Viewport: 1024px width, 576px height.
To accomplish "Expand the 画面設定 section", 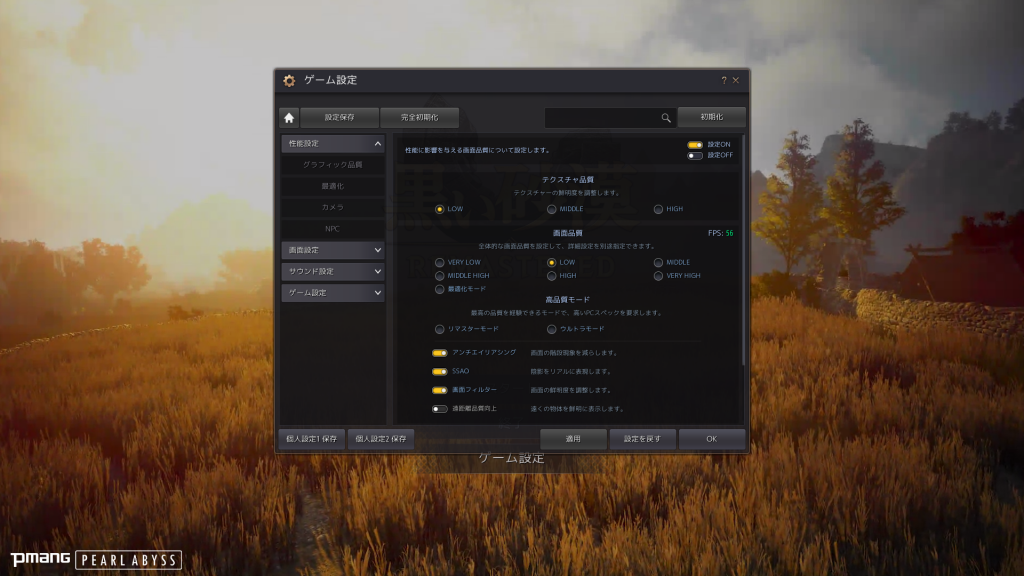I will click(x=332, y=250).
